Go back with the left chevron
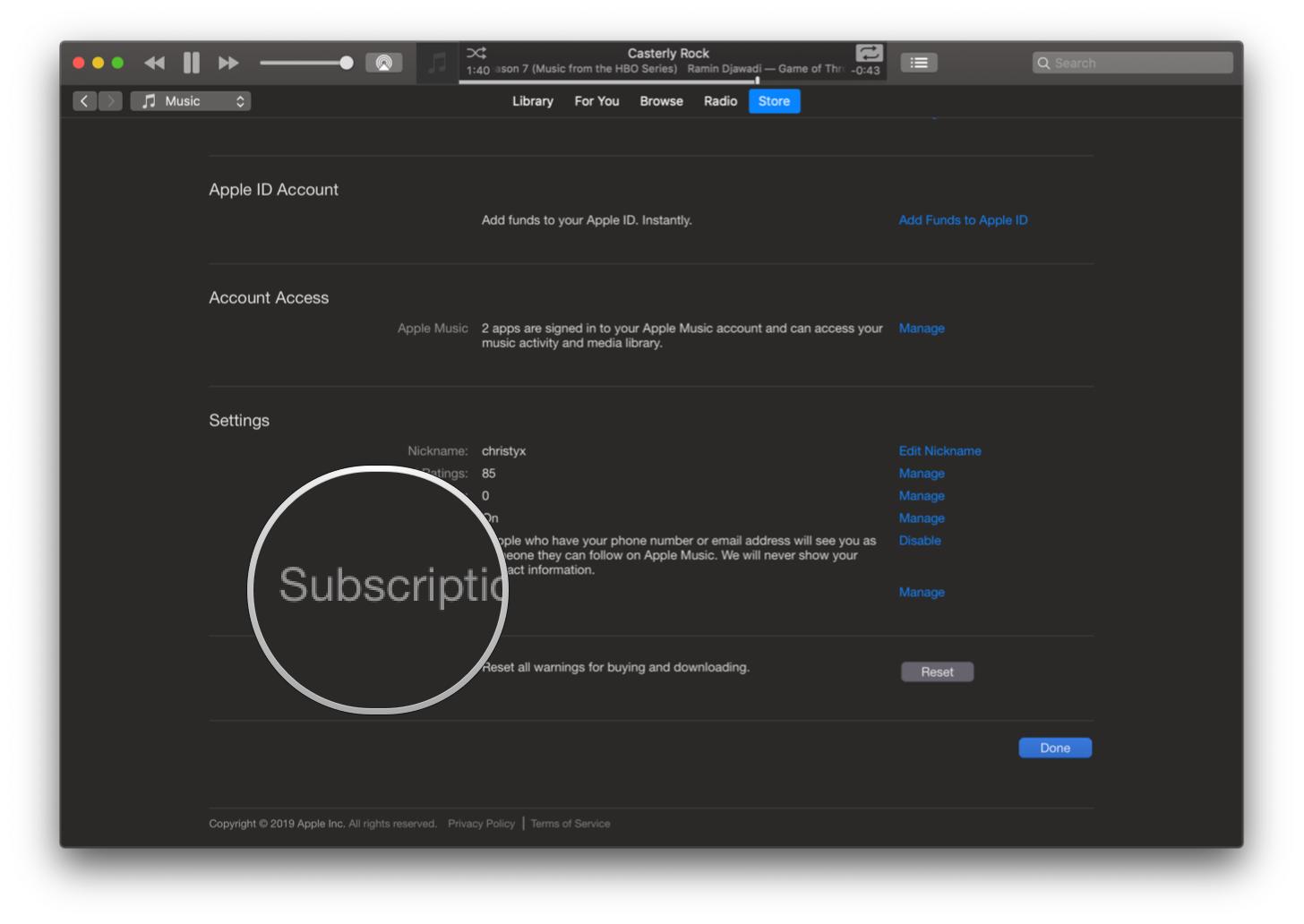 [x=84, y=101]
